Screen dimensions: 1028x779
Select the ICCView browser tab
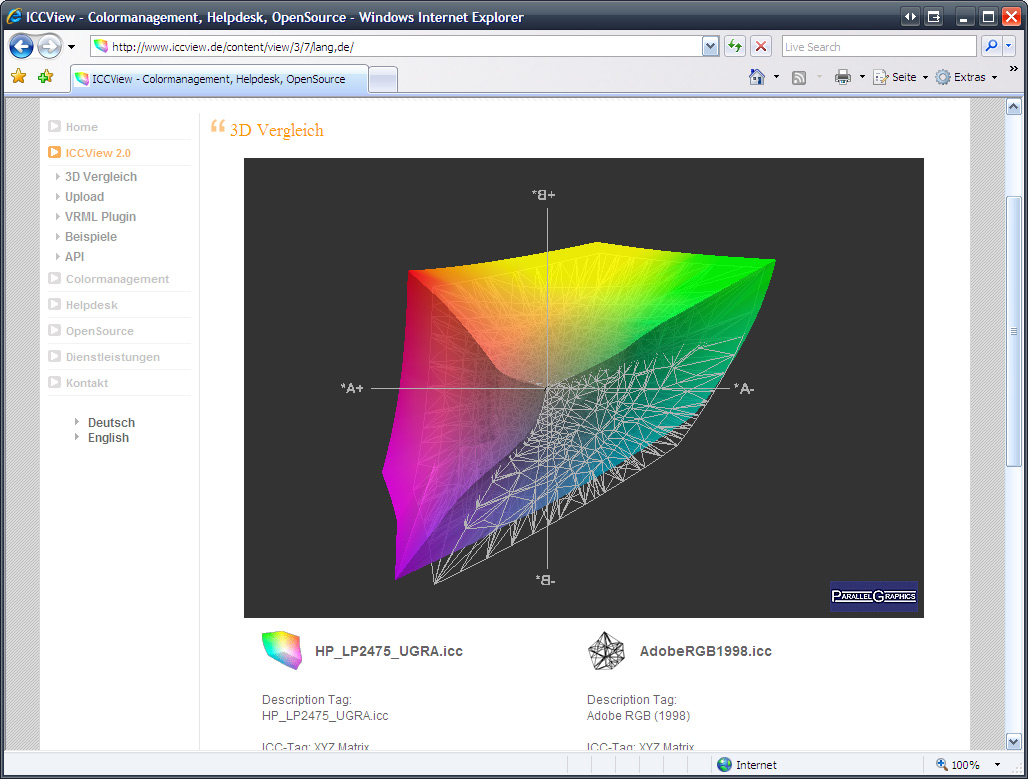pyautogui.click(x=218, y=79)
